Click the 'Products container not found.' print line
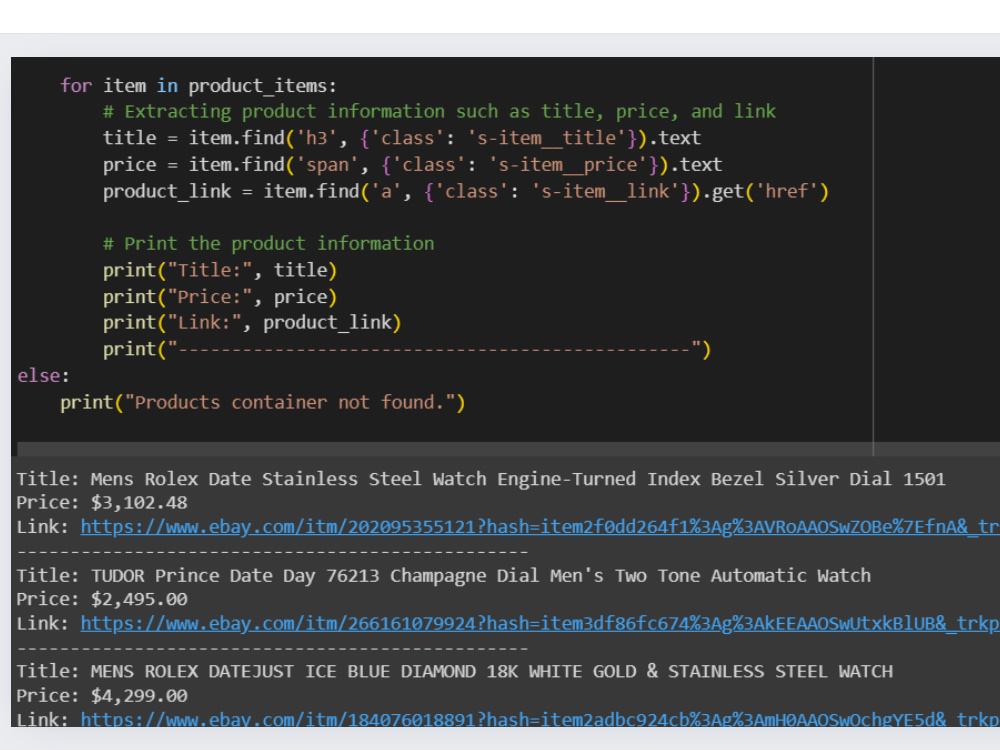Image resolution: width=1000 pixels, height=750 pixels. 263,402
